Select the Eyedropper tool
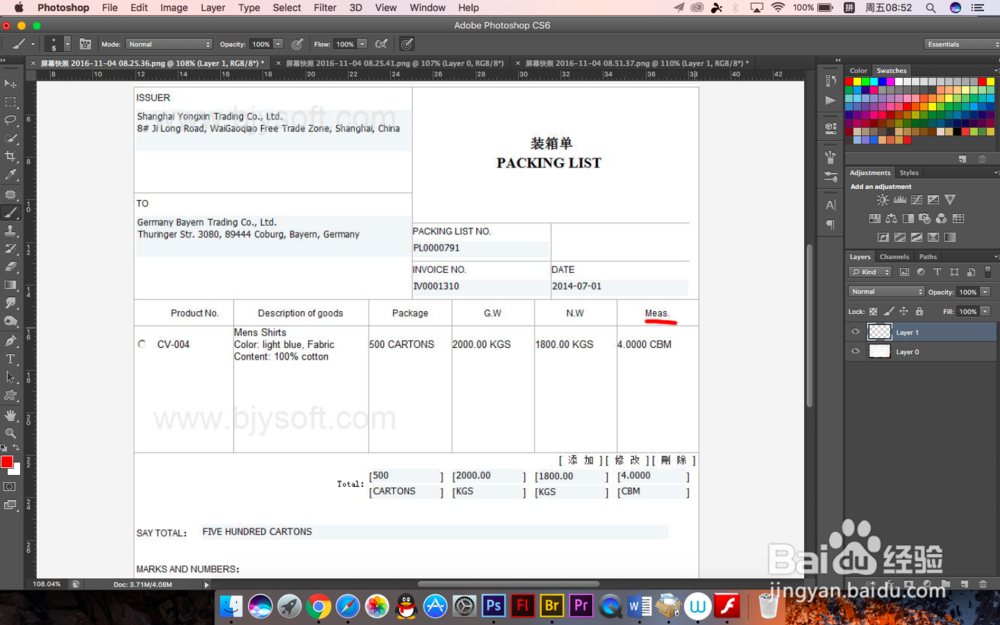This screenshot has height=625, width=1000. tap(10, 175)
